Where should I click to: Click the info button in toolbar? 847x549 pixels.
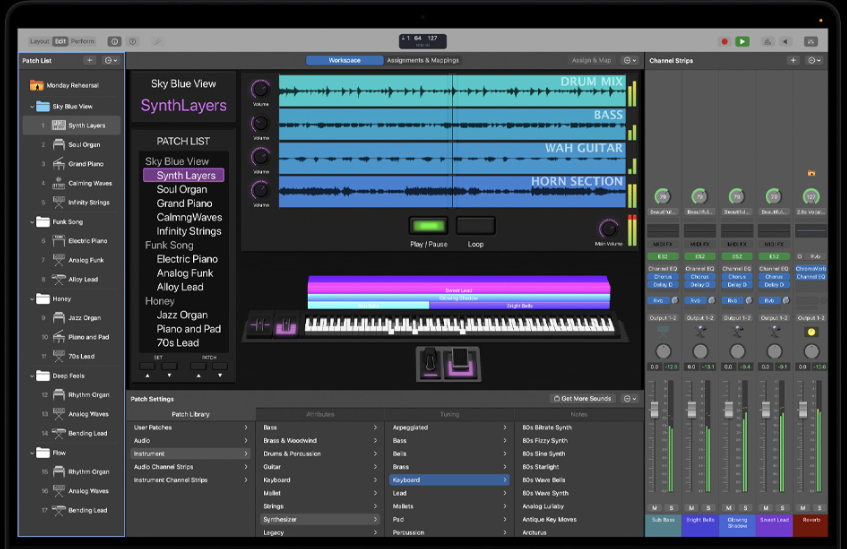pyautogui.click(x=114, y=41)
